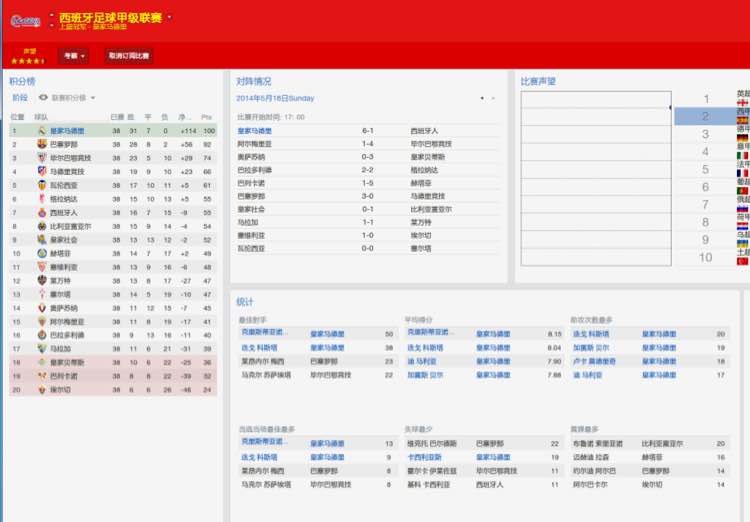Image resolution: width=750 pixels, height=522 pixels.
Task: Expand the 联赛积分榜 view dropdown
Action: (x=93, y=98)
